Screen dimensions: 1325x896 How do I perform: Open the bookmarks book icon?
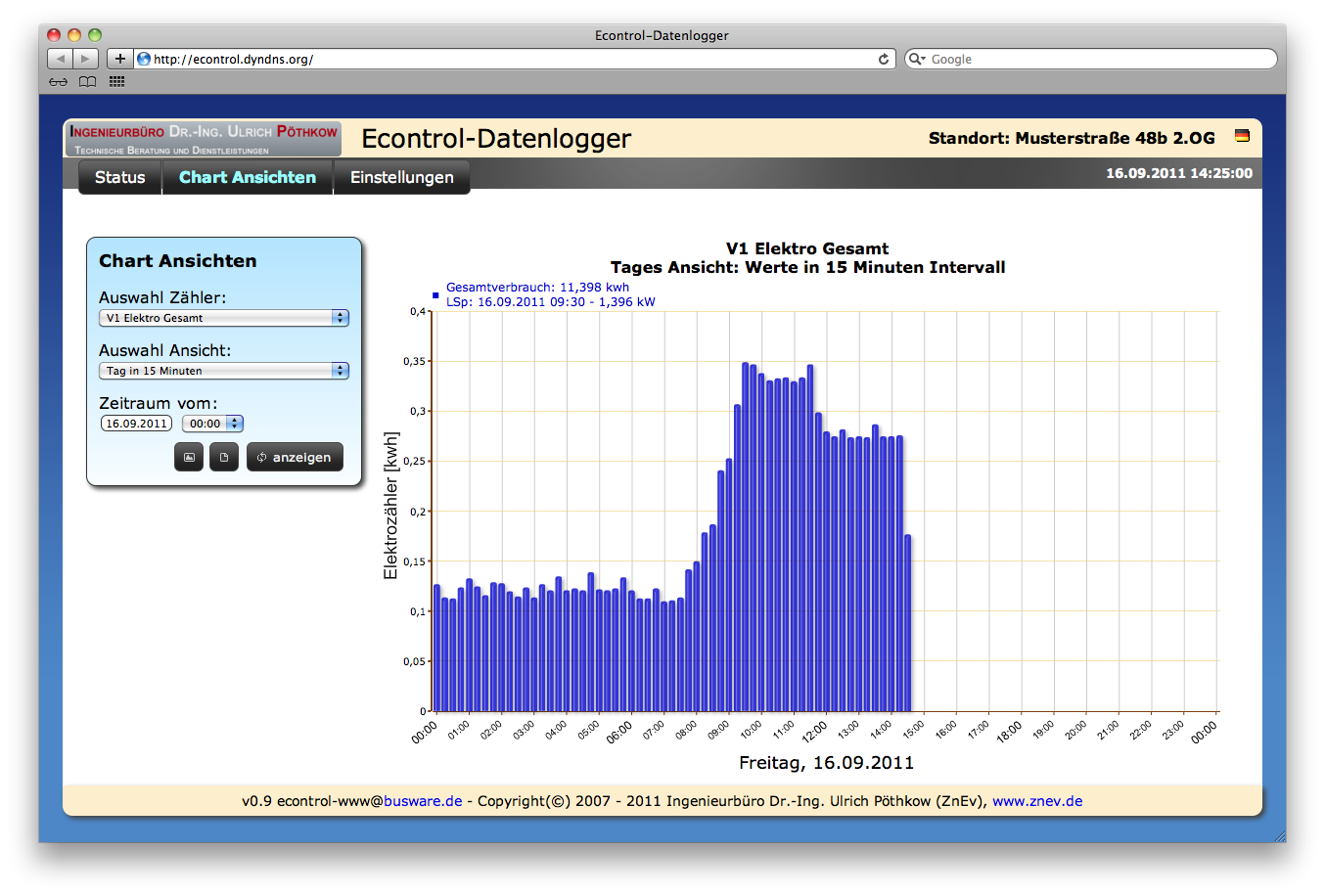click(x=88, y=82)
